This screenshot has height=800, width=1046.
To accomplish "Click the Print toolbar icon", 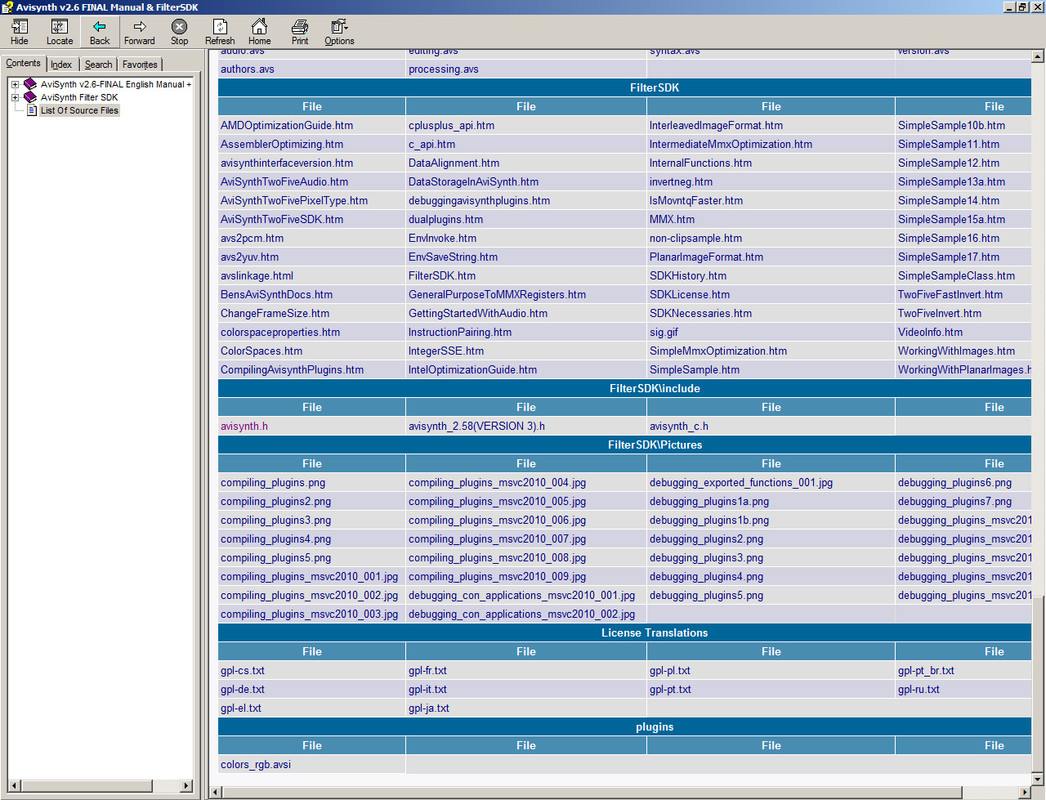I will click(300, 27).
